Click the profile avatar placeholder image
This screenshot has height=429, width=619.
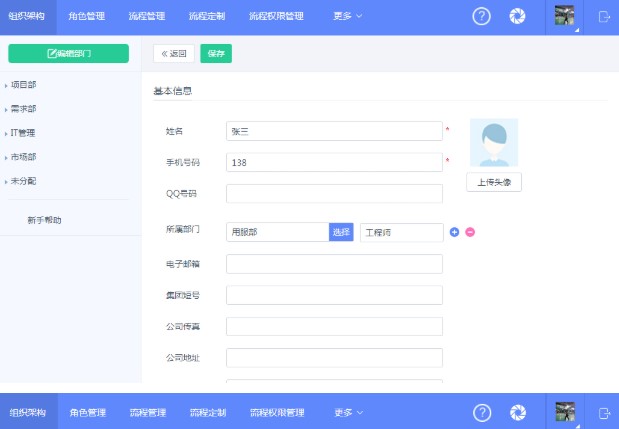pyautogui.click(x=493, y=142)
